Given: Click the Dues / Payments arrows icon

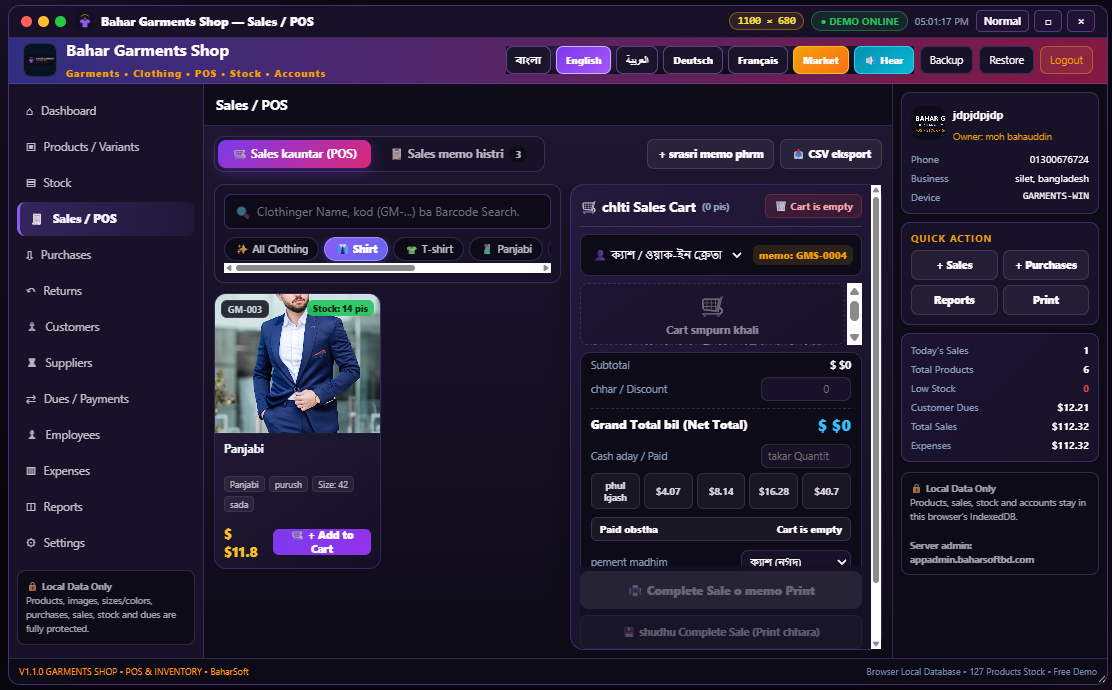Looking at the screenshot, I should coord(30,399).
